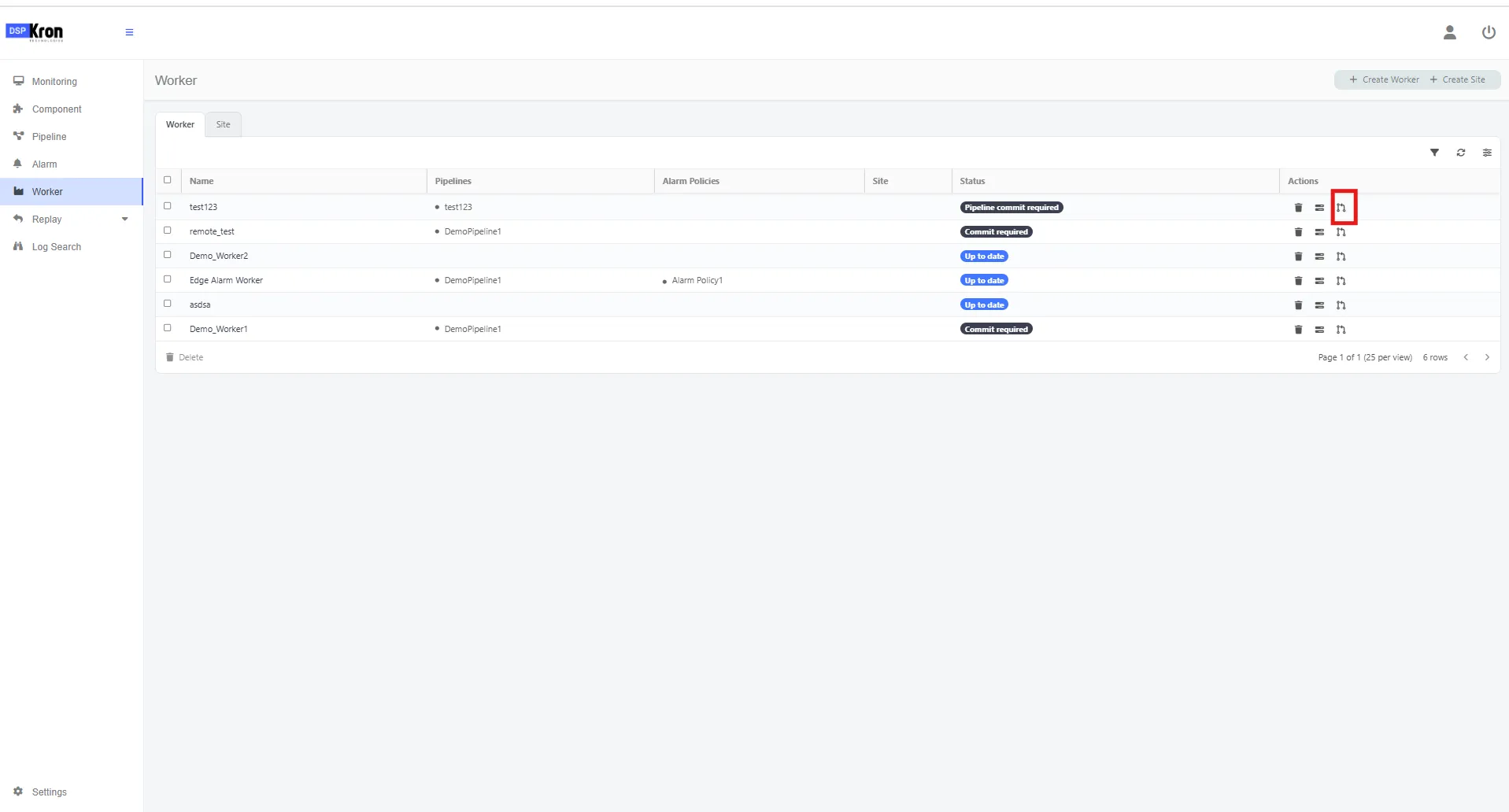Open the table filter icon
The width and height of the screenshot is (1509, 812).
coord(1434,153)
